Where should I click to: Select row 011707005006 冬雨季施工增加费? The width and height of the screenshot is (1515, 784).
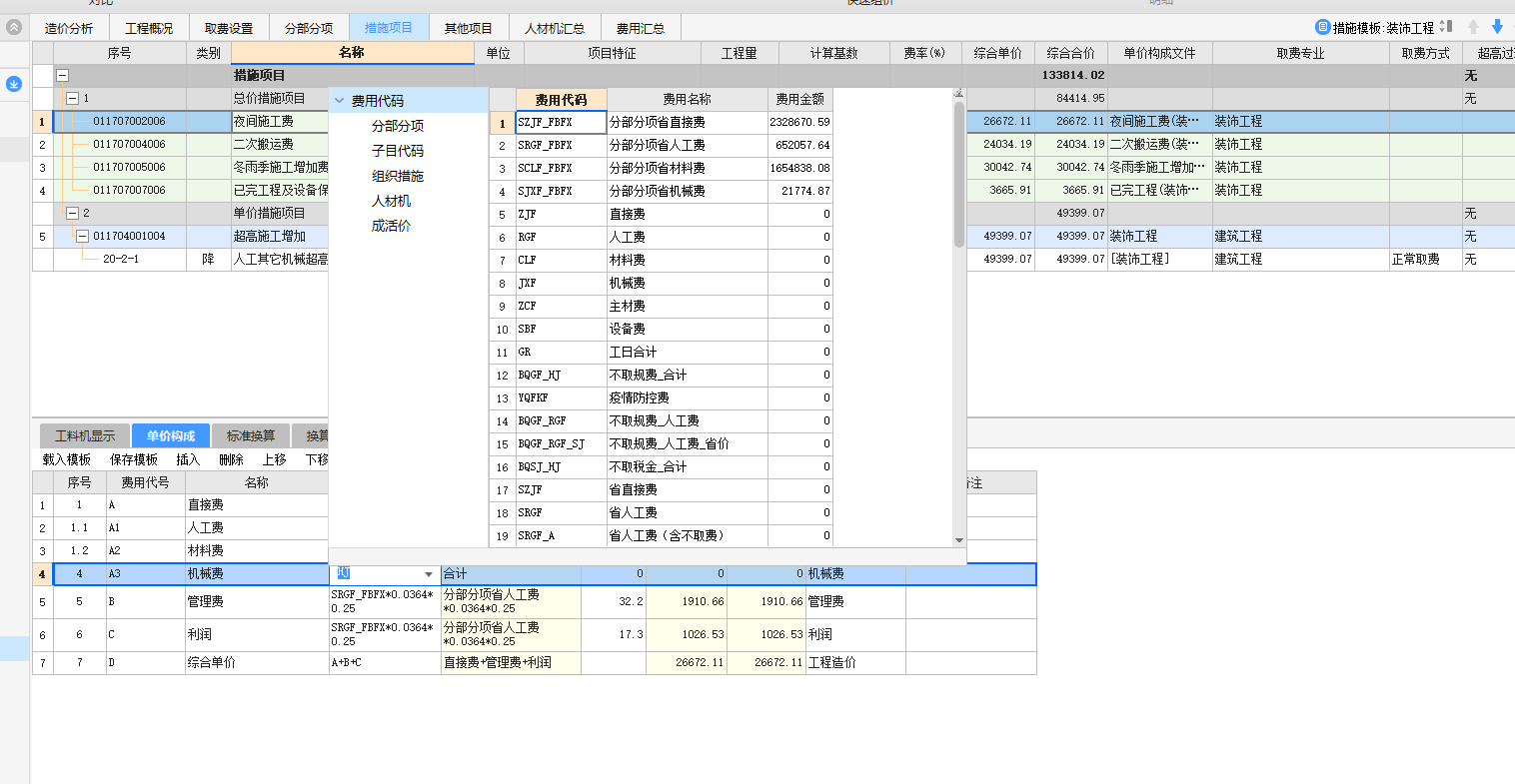click(x=181, y=167)
